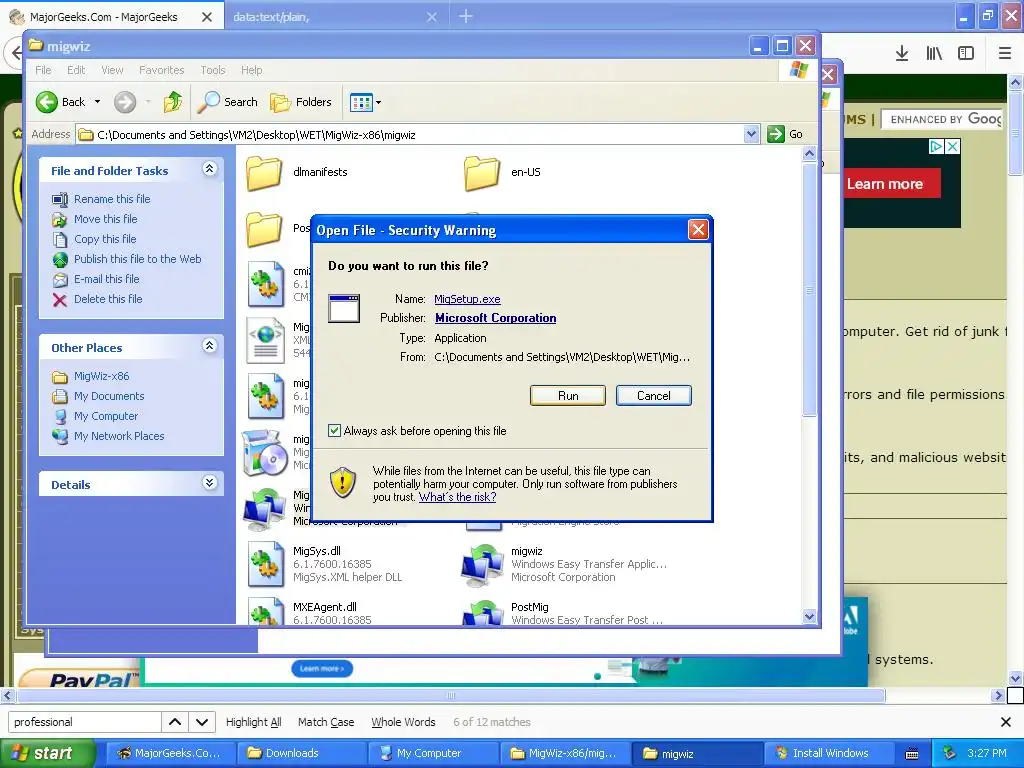
Task: Open the Views icon in Explorer toolbar
Action: 361,102
